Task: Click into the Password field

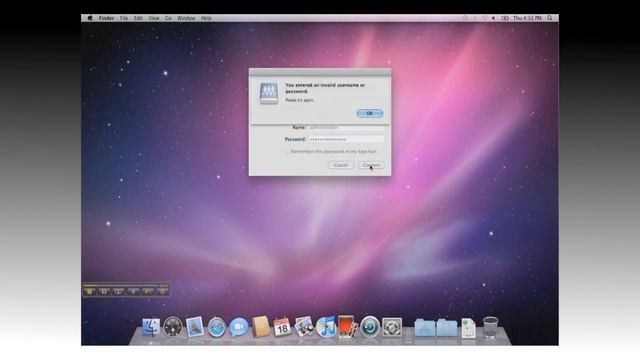Action: [346, 139]
